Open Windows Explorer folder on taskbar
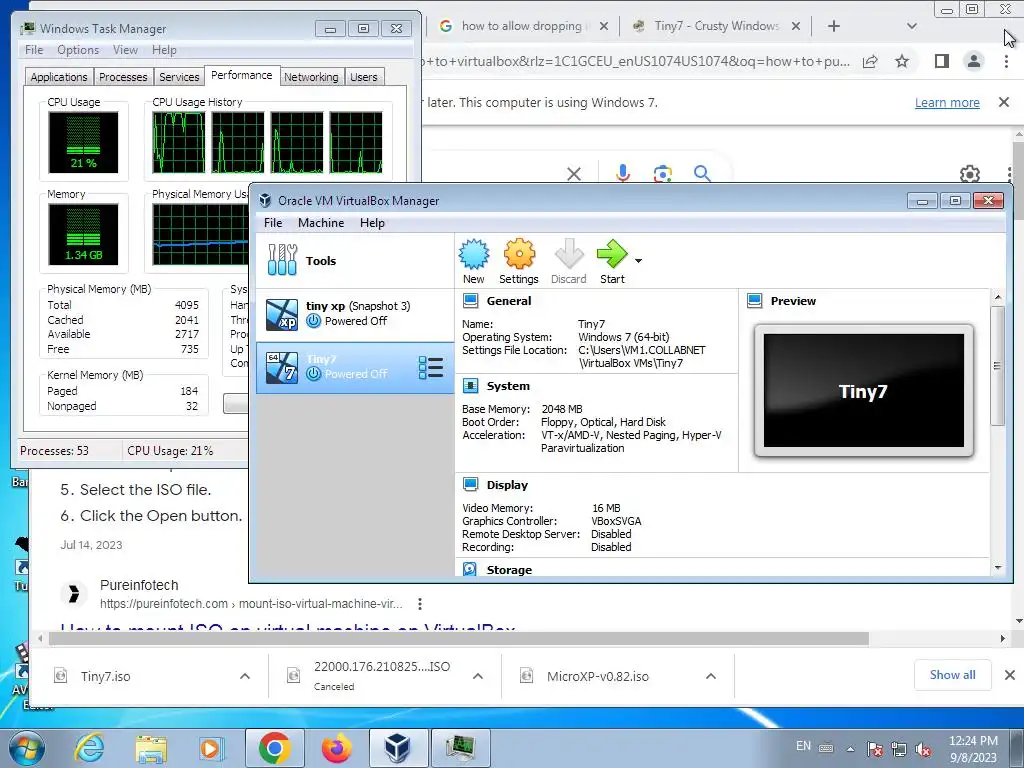The height and width of the screenshot is (768, 1024). pos(150,748)
